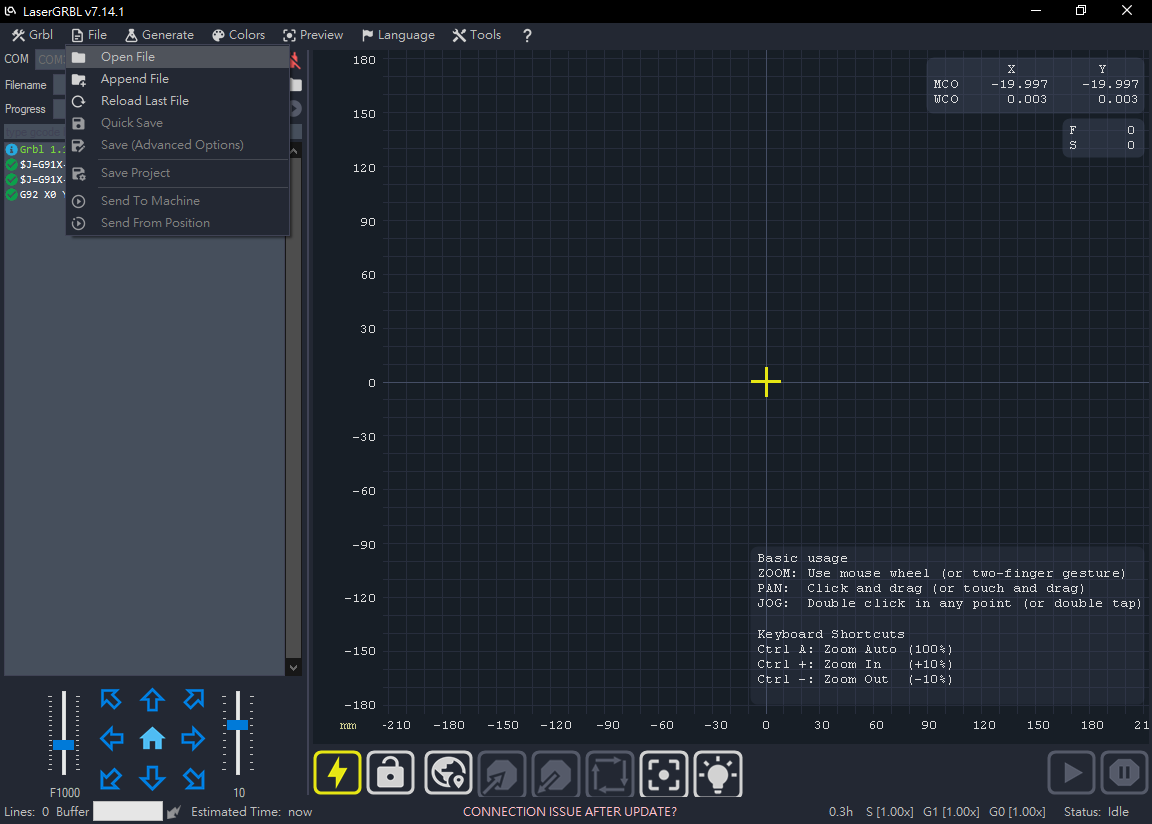Click the run program icon beside Progress
Screen dimensions: 1152x824
pos(295,109)
